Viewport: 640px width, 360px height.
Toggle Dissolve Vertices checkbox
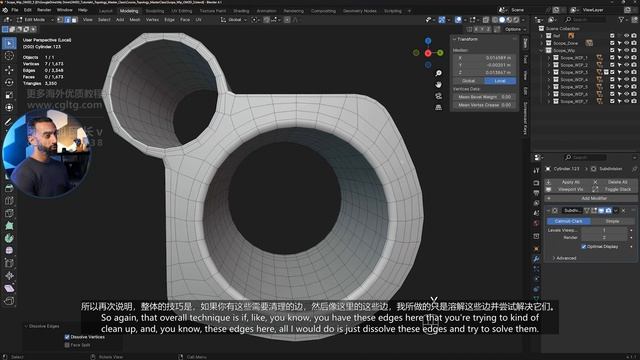point(67,337)
